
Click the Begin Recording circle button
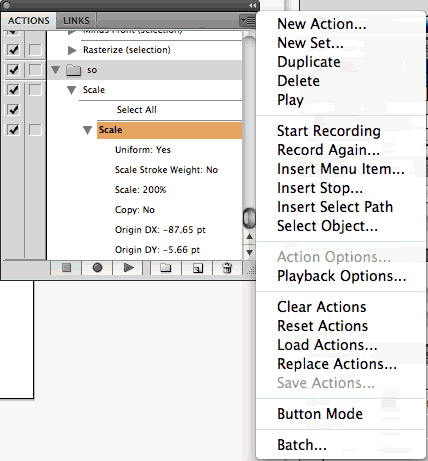click(x=97, y=268)
